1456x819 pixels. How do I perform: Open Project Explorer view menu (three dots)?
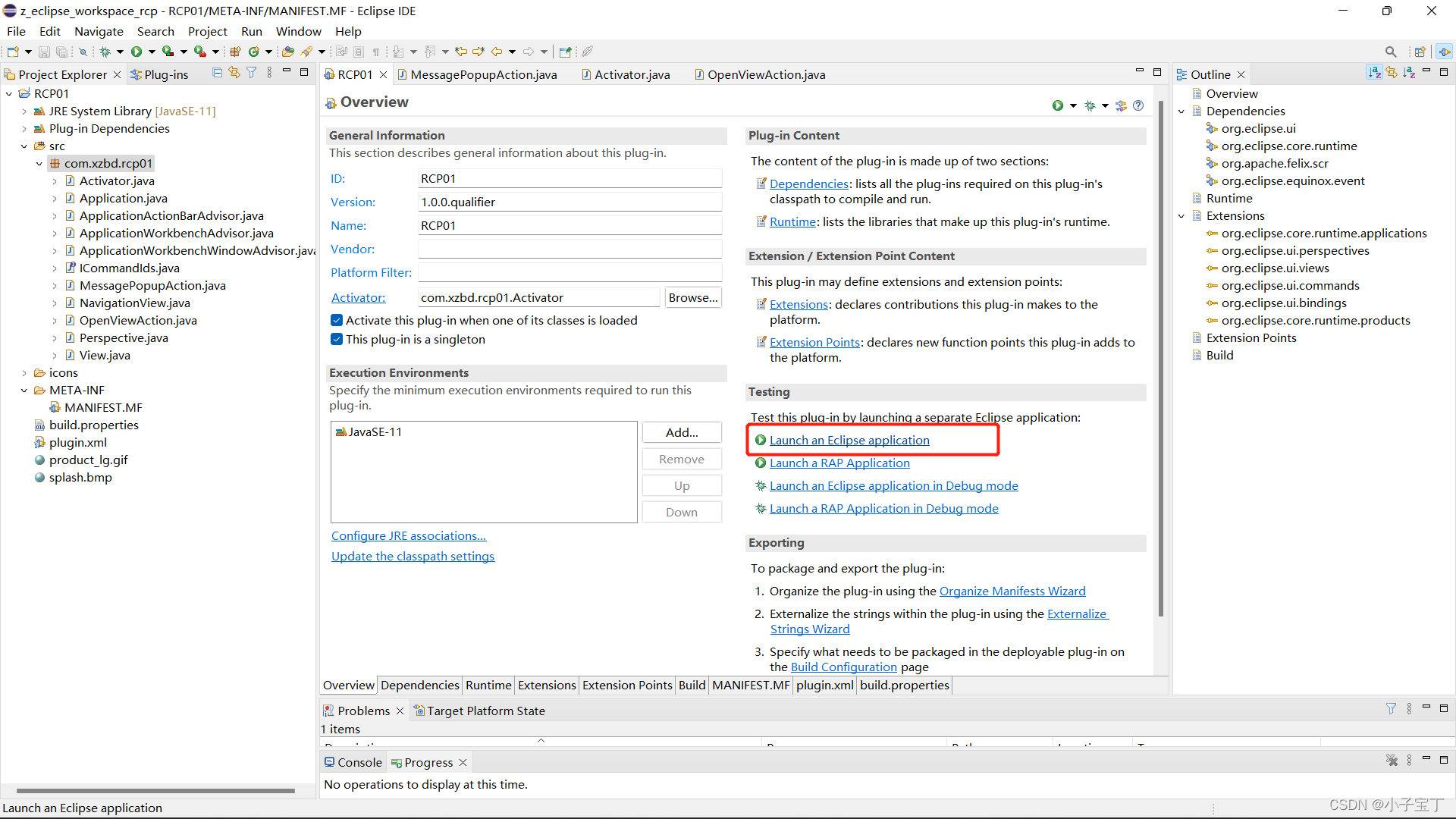point(269,73)
